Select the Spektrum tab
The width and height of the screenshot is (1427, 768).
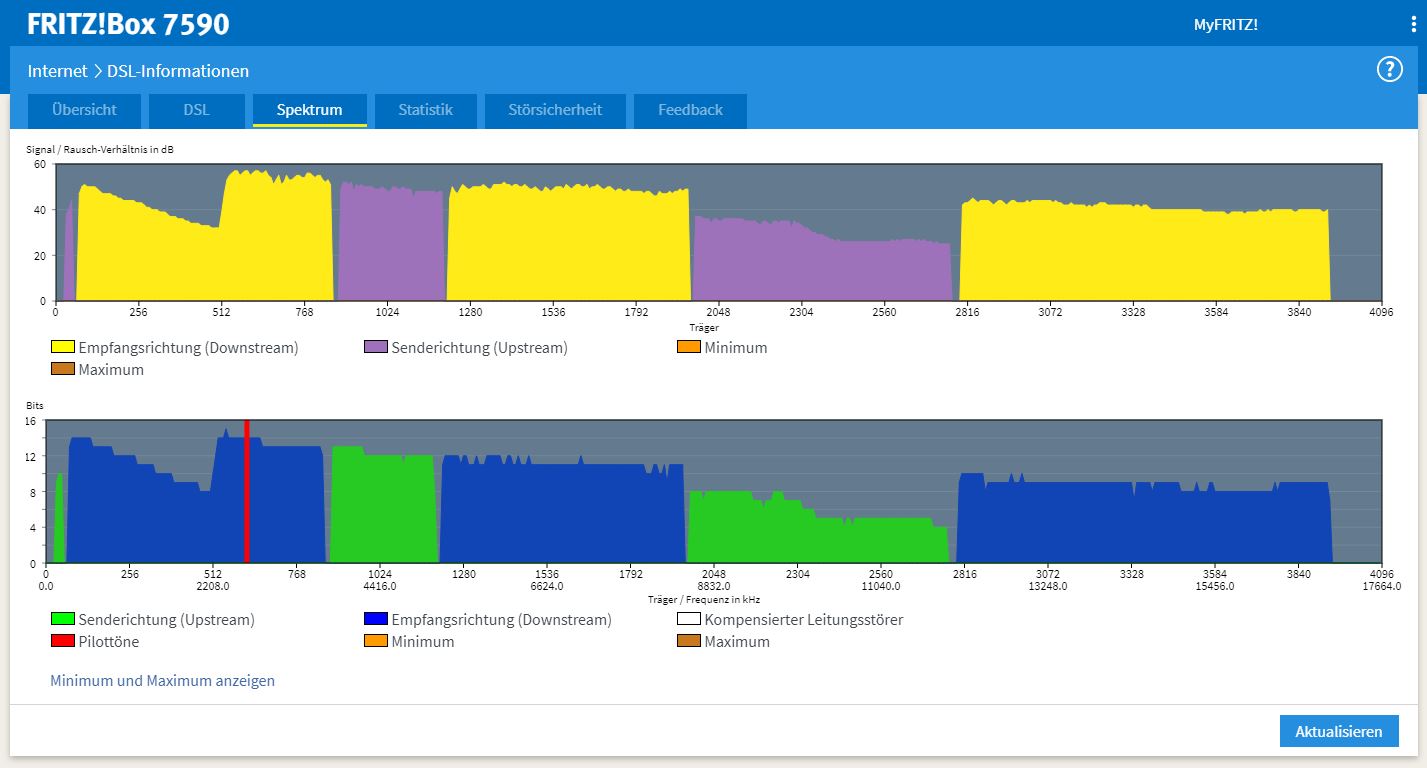[x=310, y=110]
